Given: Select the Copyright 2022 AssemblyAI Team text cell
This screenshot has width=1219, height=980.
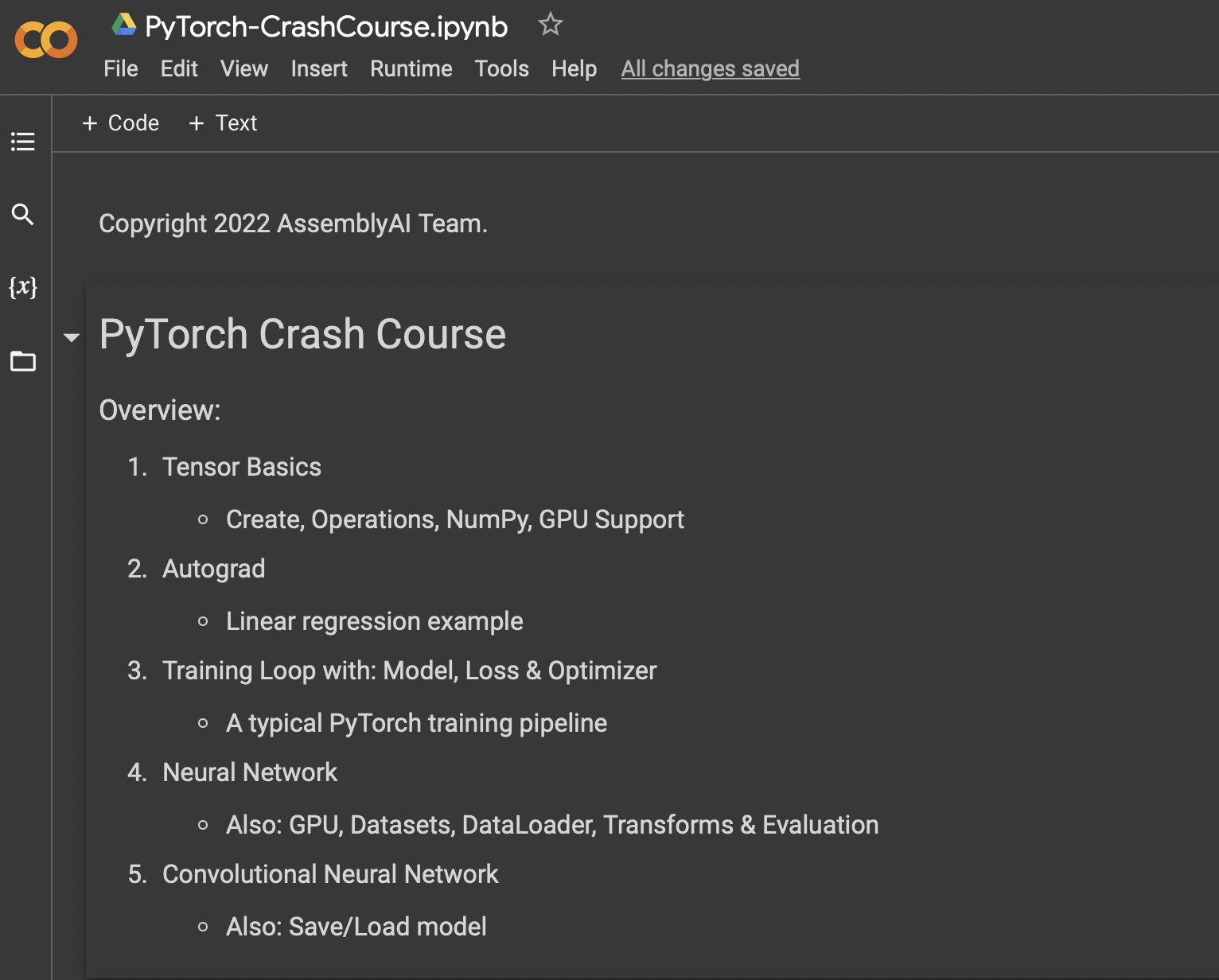Looking at the screenshot, I should tap(294, 224).
